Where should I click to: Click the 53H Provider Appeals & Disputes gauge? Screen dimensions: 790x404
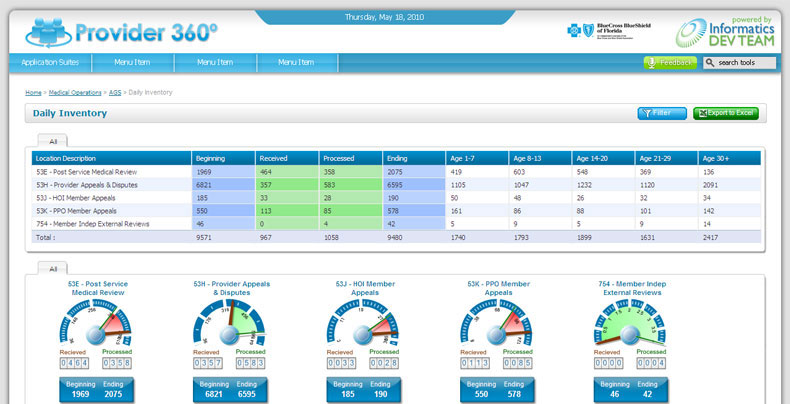(229, 323)
